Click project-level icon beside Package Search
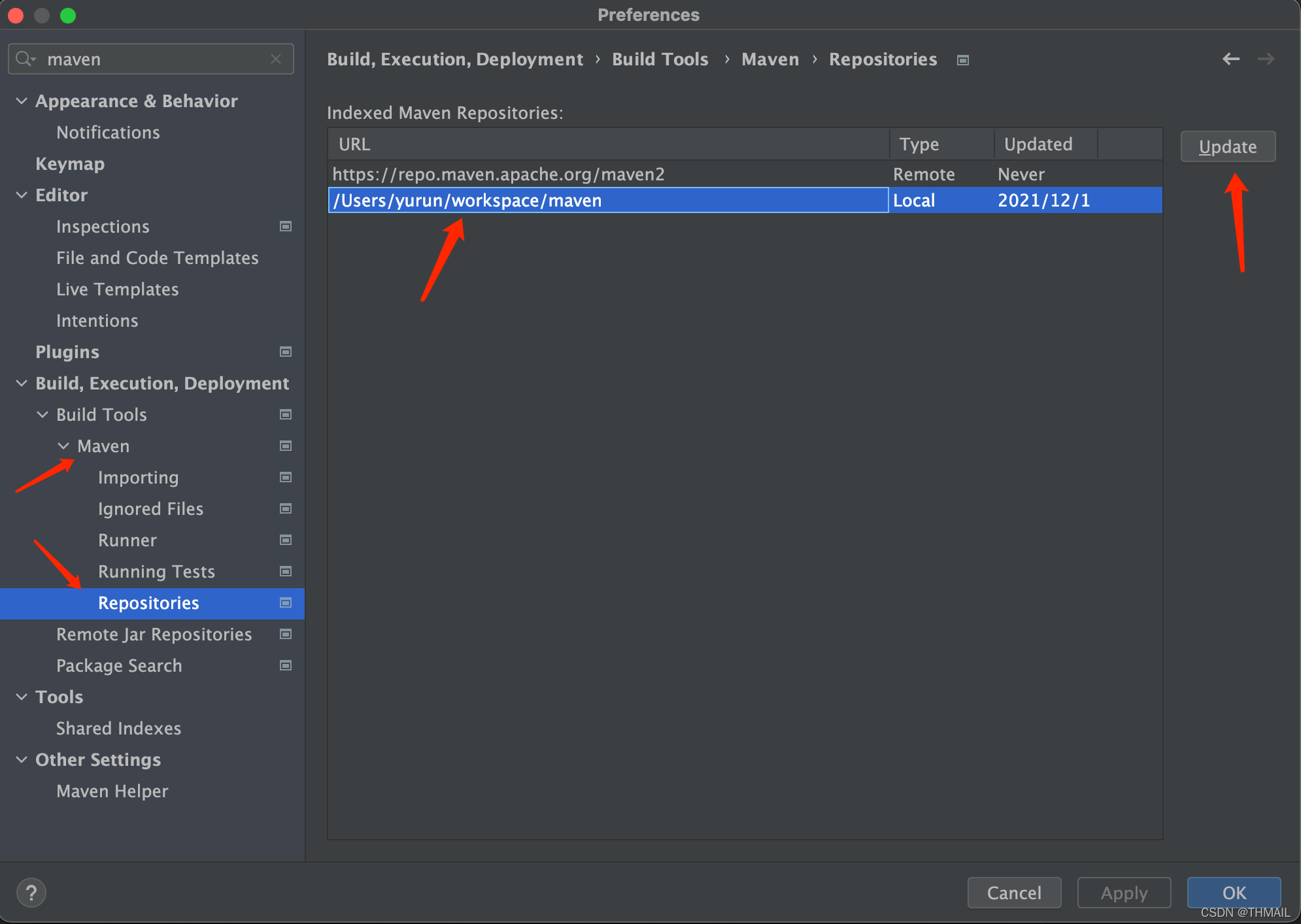 (286, 665)
